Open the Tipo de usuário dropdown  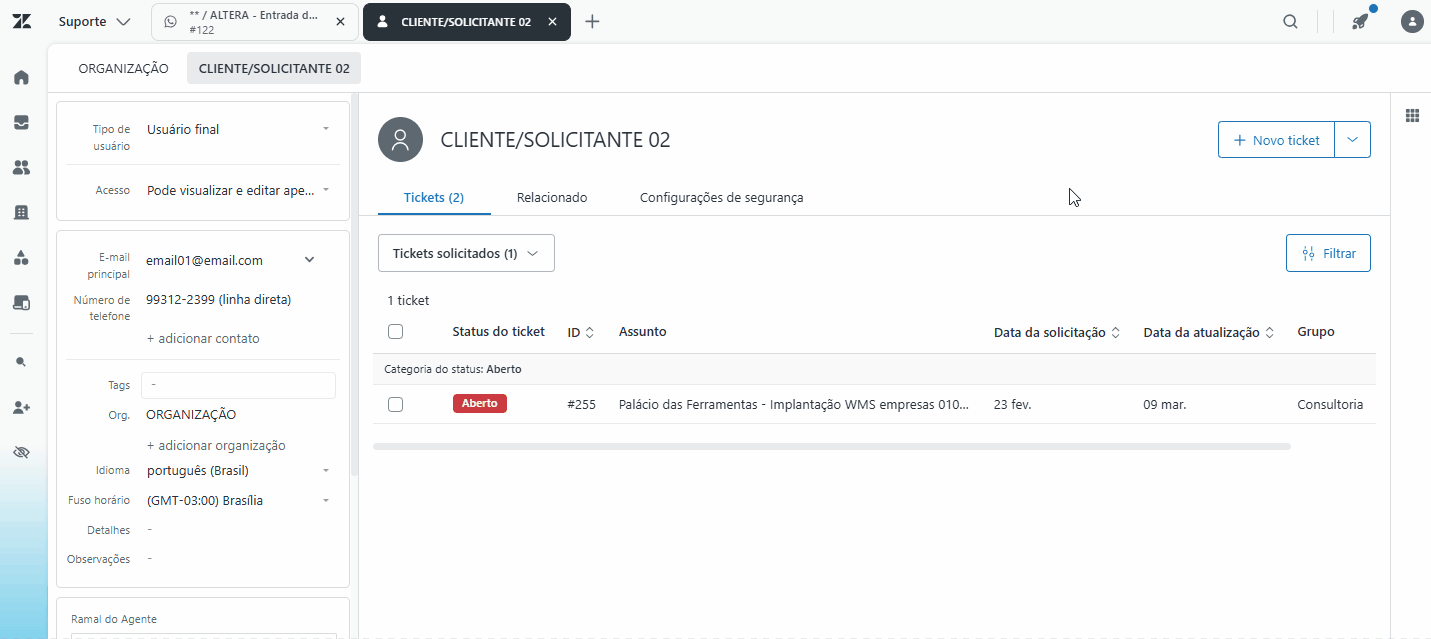(x=238, y=129)
